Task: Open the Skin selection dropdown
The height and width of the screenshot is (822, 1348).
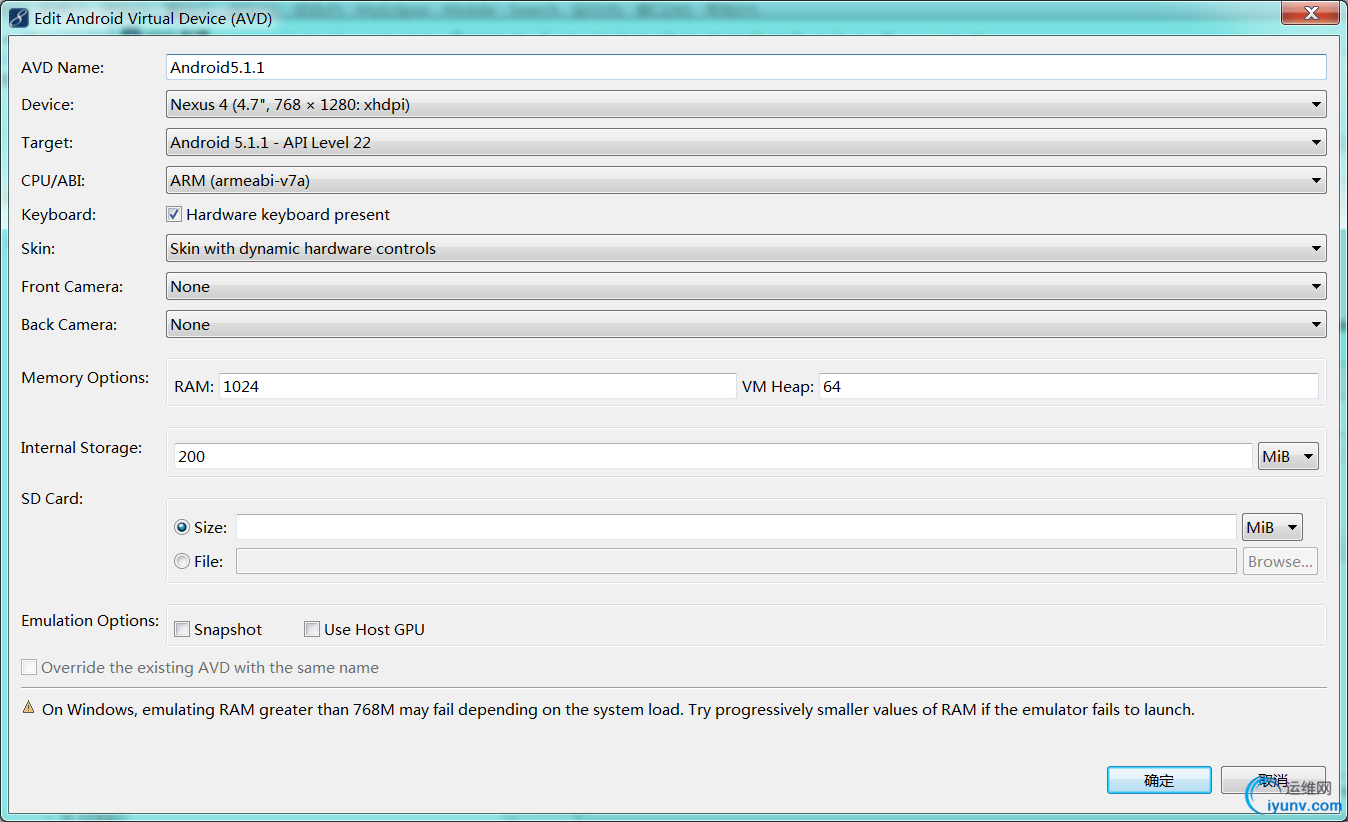Action: [746, 248]
